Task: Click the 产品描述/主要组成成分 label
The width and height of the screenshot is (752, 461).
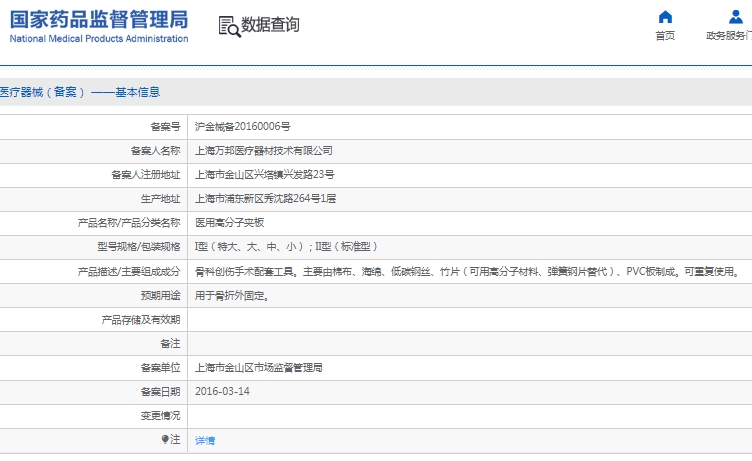Action: tap(129, 272)
